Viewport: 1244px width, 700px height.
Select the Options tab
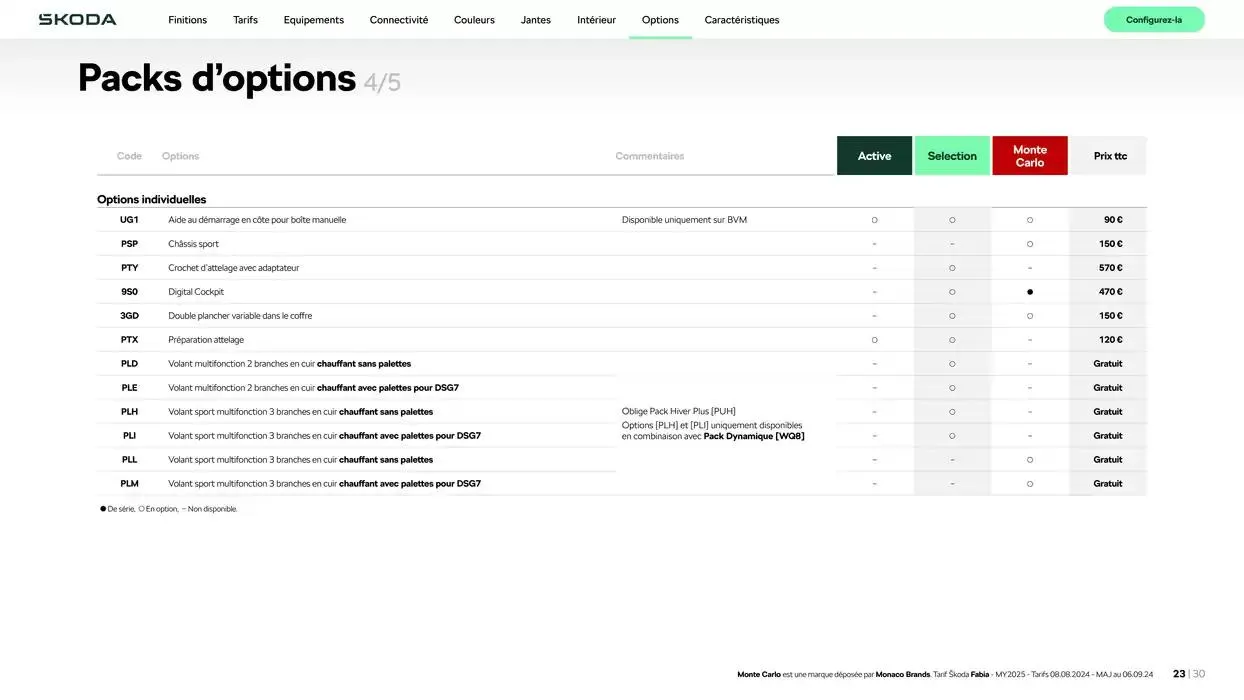660,20
